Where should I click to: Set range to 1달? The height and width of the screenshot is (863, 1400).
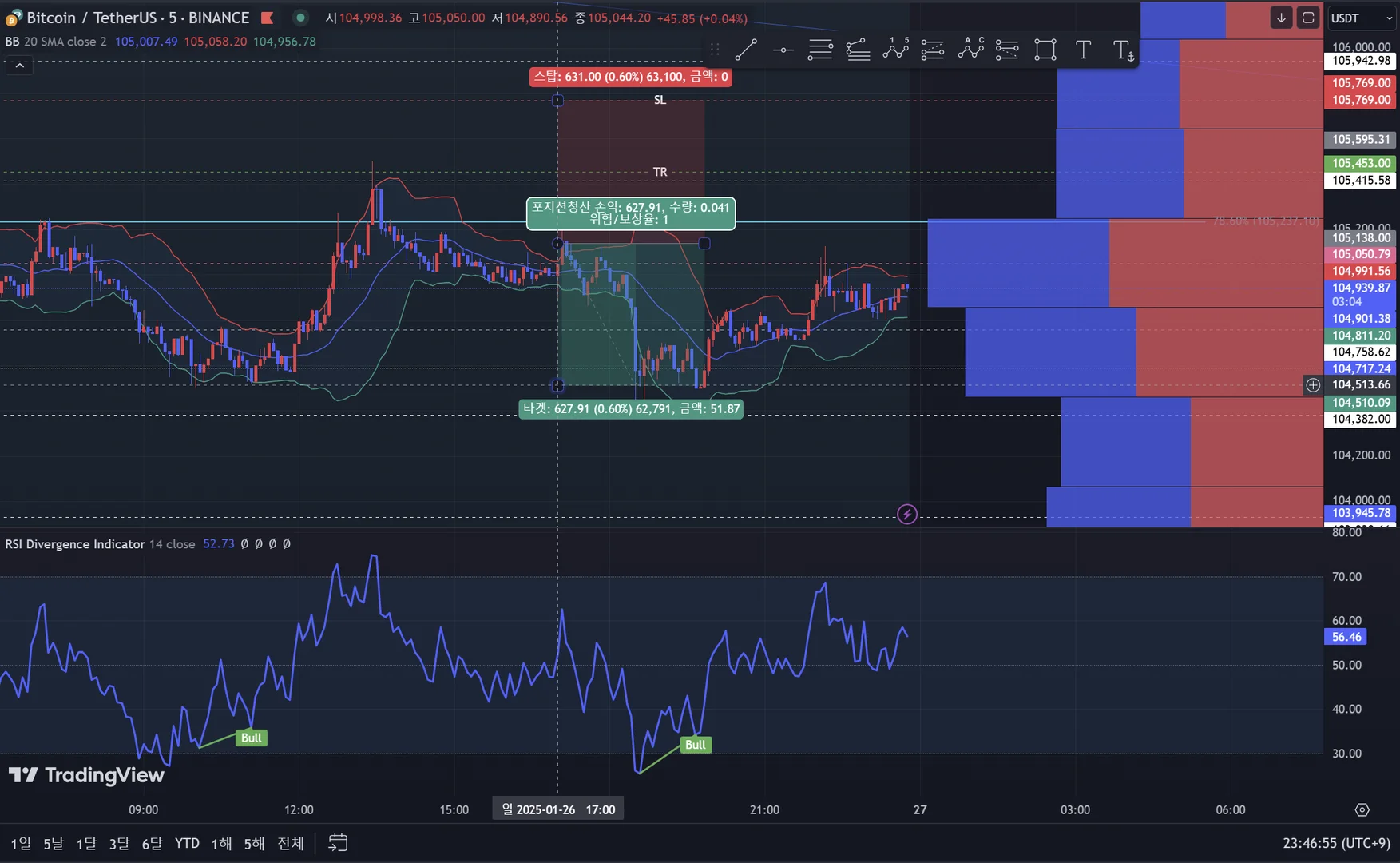point(86,843)
